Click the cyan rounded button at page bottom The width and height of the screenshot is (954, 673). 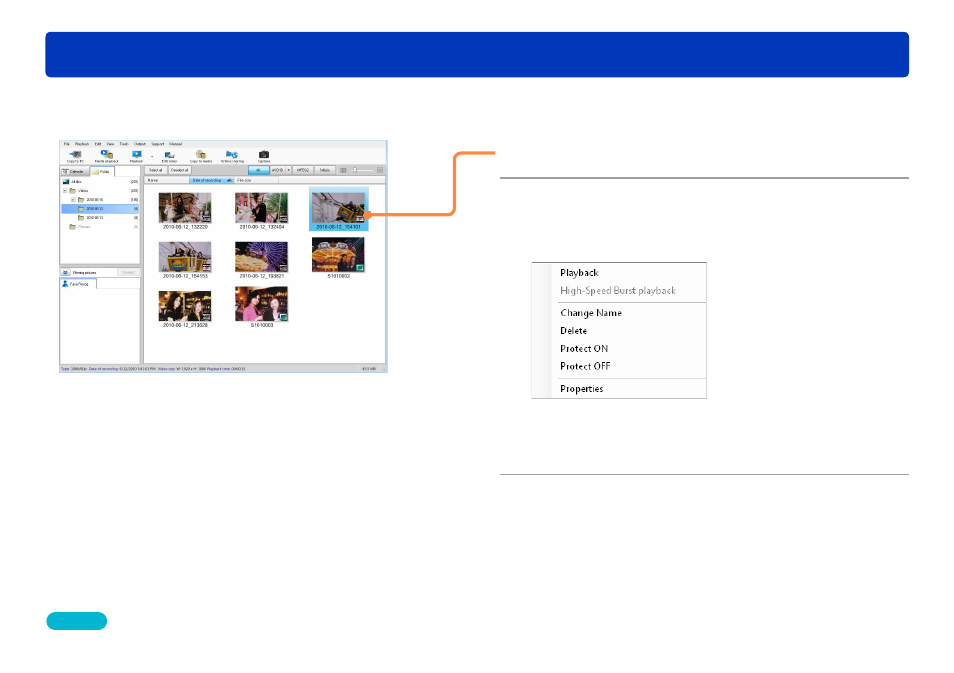[77, 621]
